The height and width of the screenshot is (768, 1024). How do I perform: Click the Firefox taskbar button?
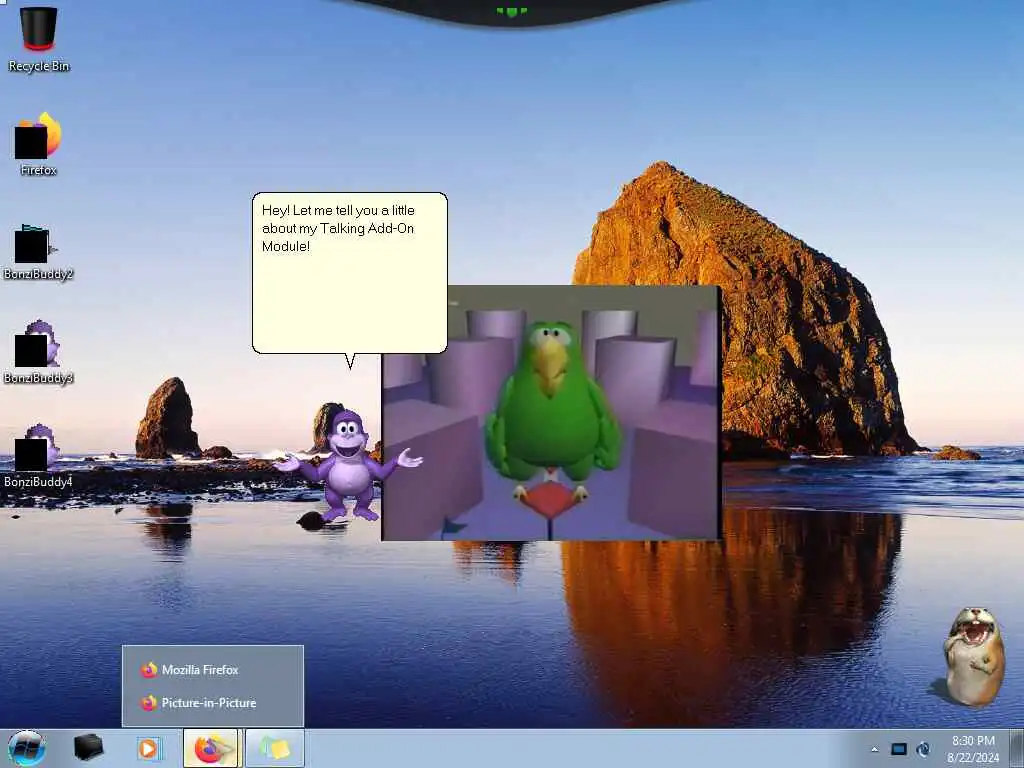tap(210, 748)
